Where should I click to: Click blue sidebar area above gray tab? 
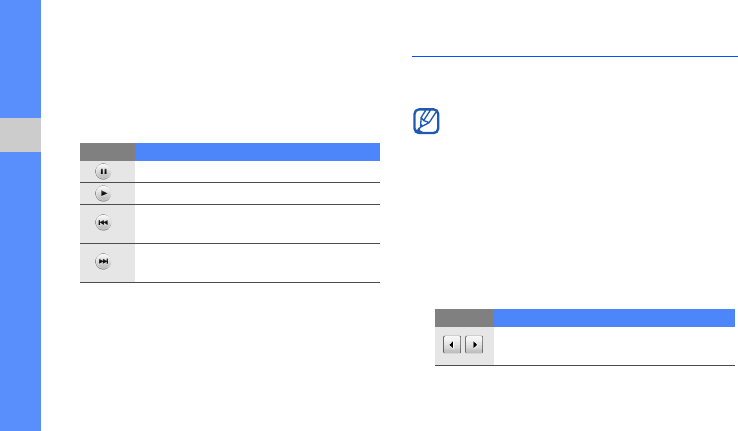21,60
